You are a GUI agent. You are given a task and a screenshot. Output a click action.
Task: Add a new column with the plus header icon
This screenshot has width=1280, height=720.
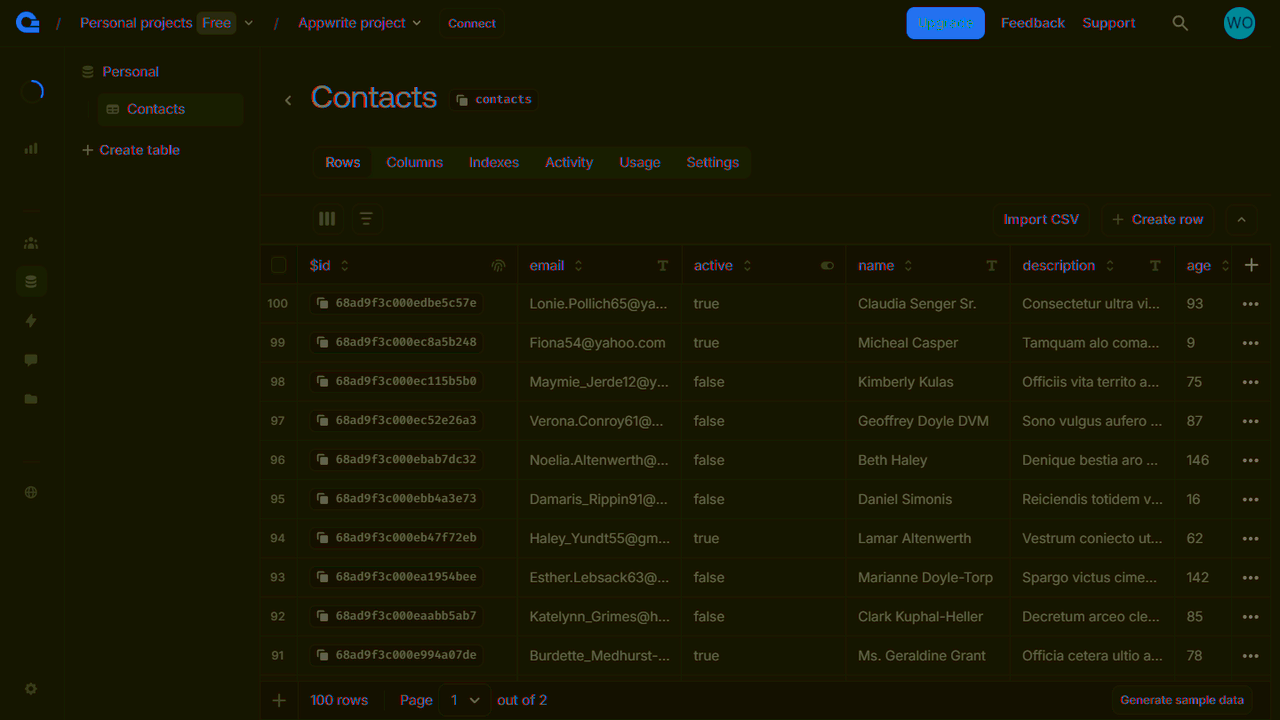pos(1251,265)
